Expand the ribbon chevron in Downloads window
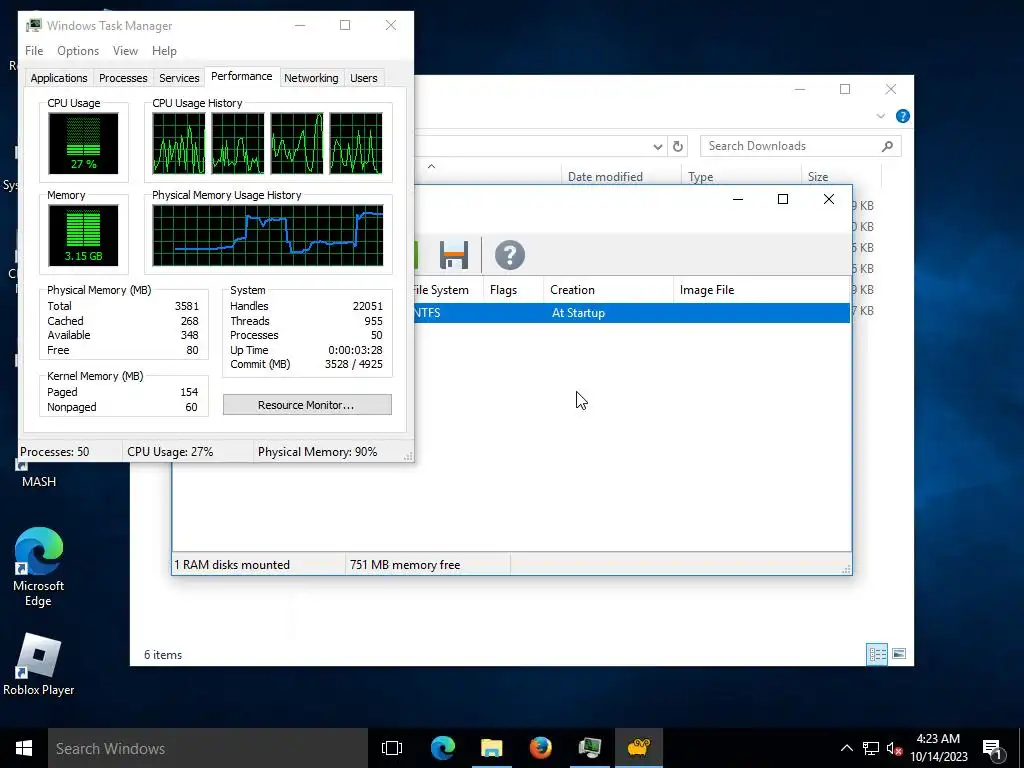The image size is (1024, 768). 880,116
